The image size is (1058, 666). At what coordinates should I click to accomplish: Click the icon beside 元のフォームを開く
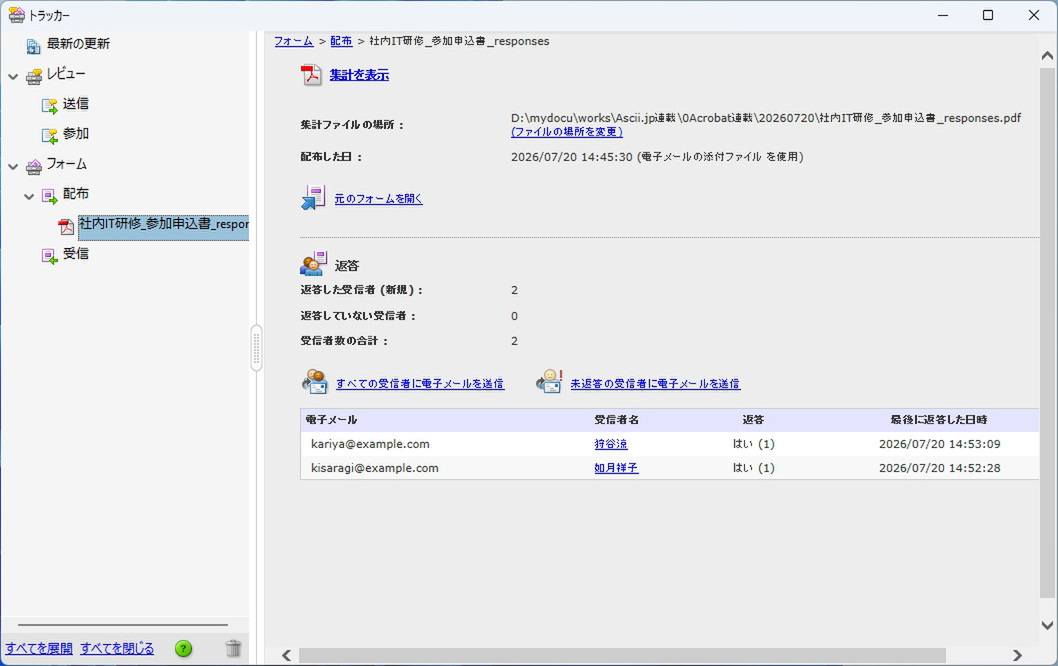pyautogui.click(x=313, y=198)
